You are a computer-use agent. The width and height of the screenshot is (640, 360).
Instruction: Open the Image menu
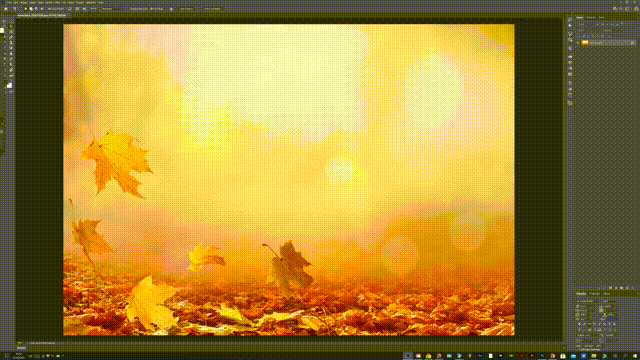pos(23,2)
